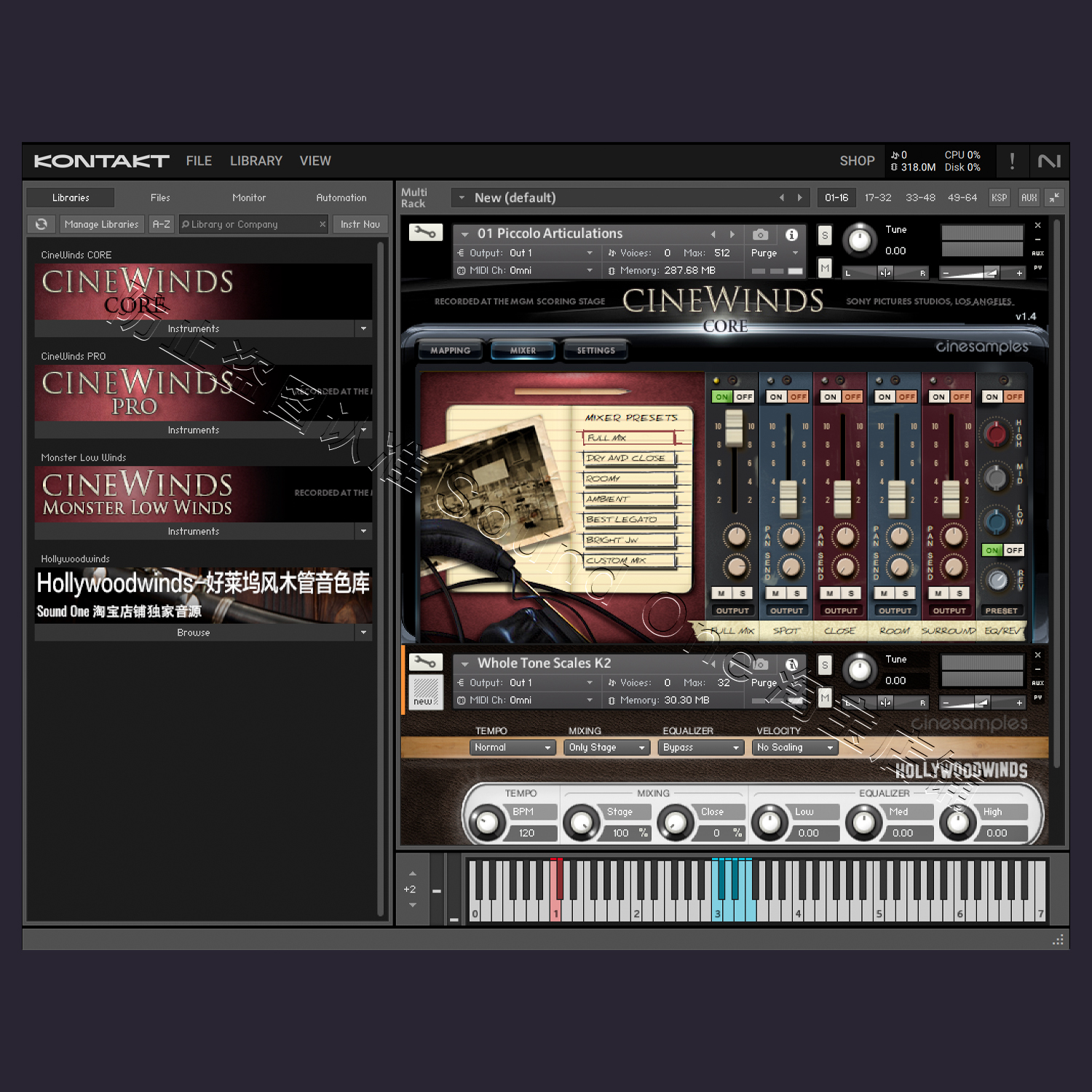
Task: Click the refresh libraries icon
Action: [x=41, y=224]
